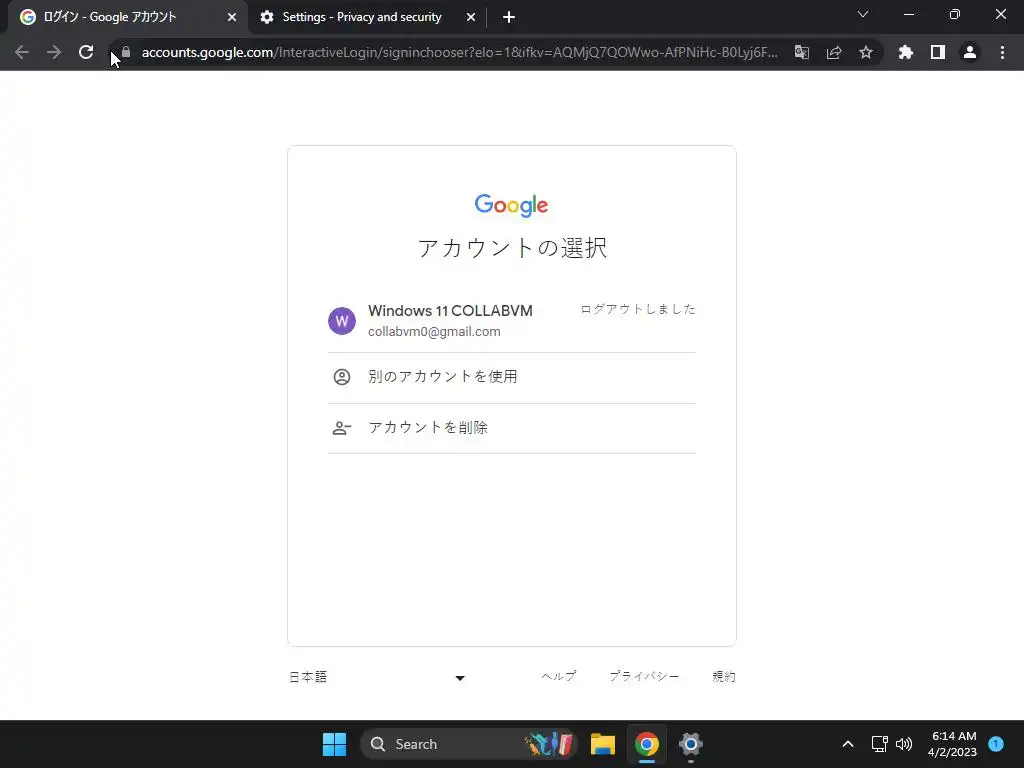The image size is (1024, 768).
Task: Click the ログアウトしました status text
Action: pyautogui.click(x=638, y=309)
